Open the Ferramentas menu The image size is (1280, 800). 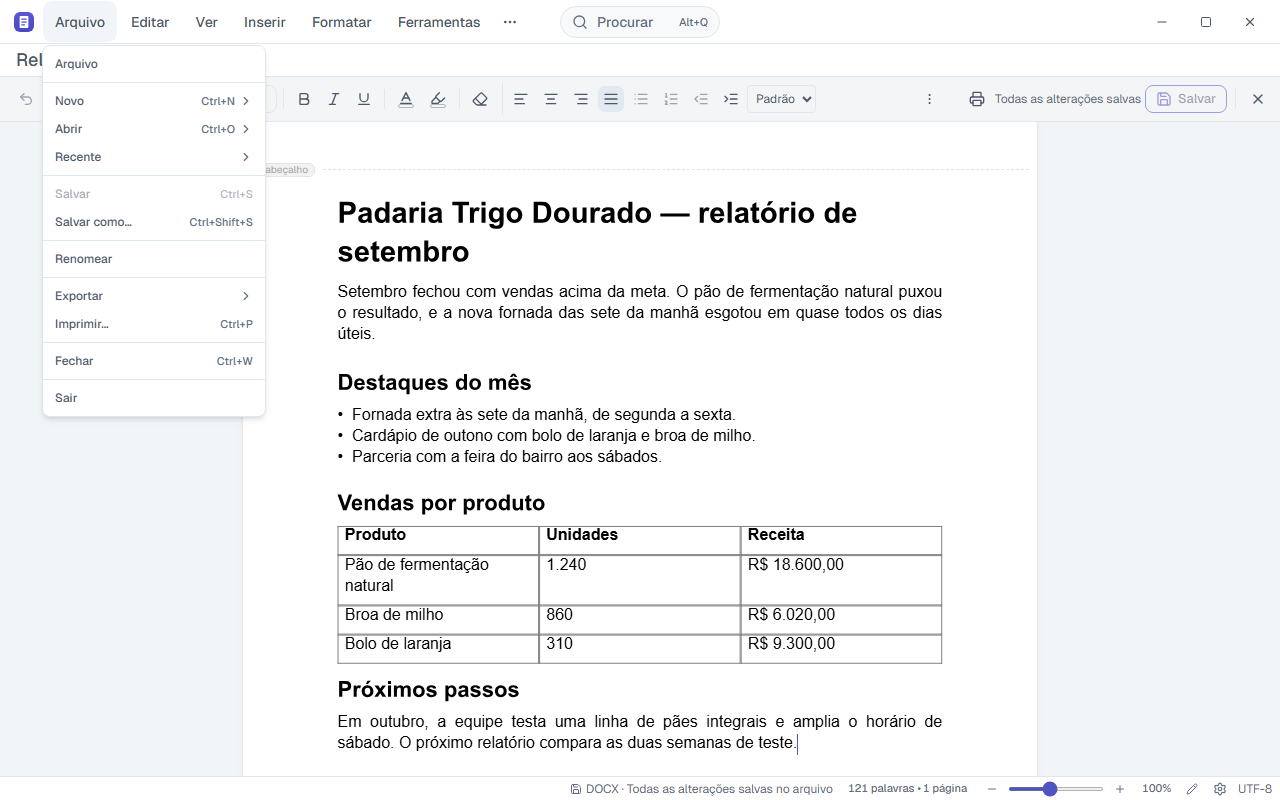[439, 22]
